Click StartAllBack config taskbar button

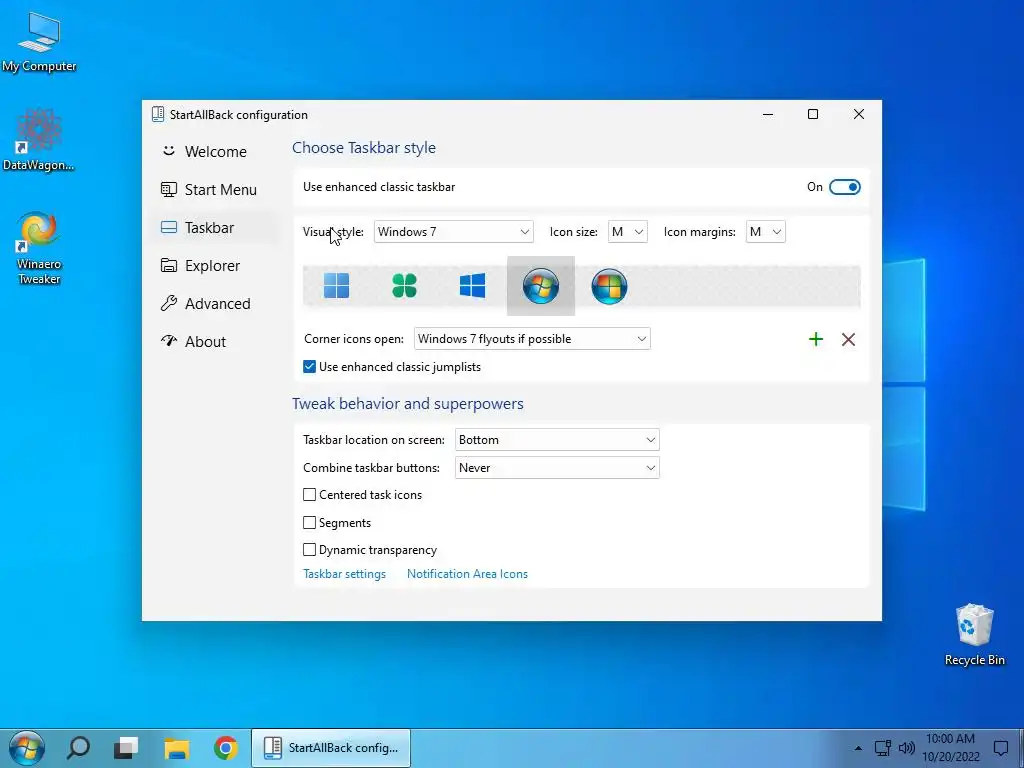tap(331, 748)
